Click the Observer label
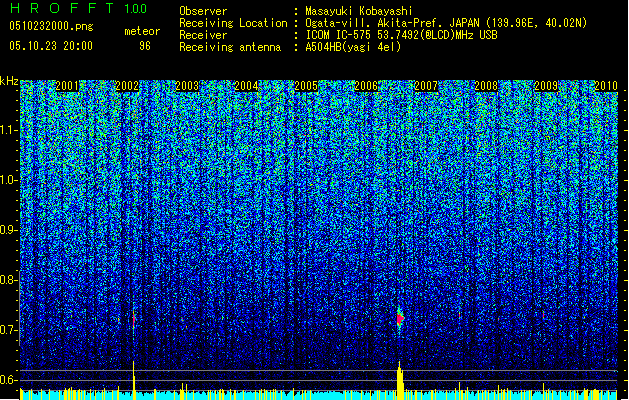This screenshot has height=400, width=629. click(203, 11)
